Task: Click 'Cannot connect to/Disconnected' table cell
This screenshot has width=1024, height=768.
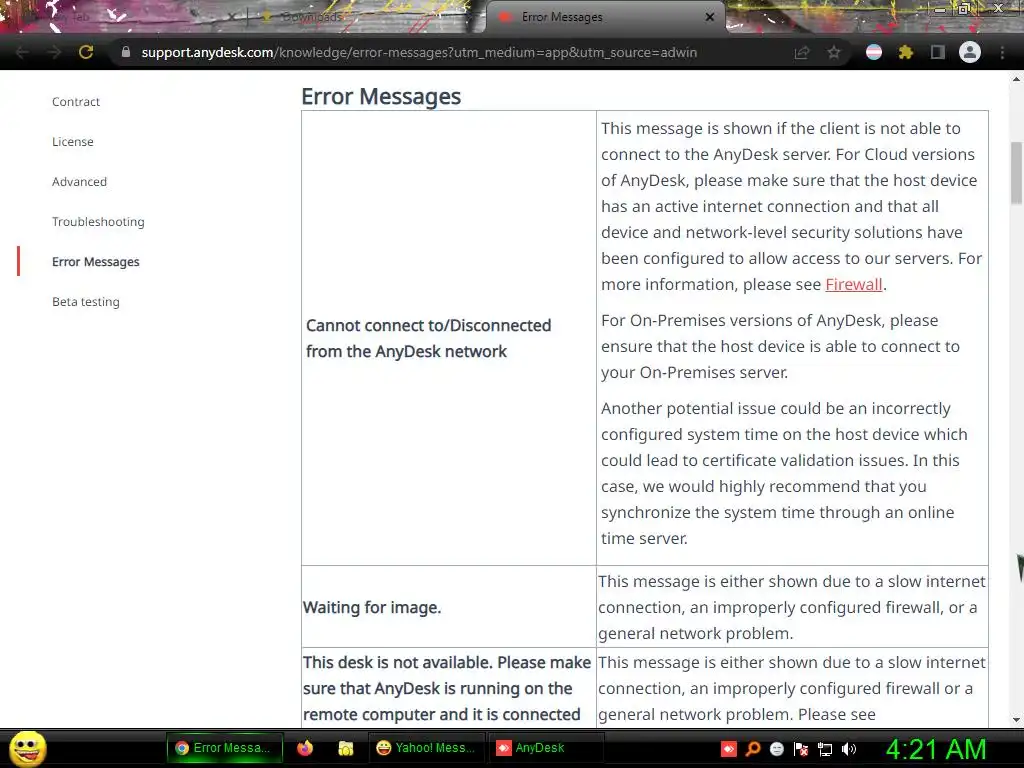Action: [449, 338]
